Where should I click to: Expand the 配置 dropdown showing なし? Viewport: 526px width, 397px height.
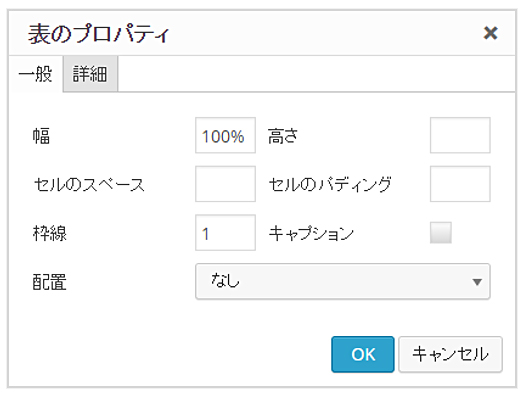pos(343,281)
